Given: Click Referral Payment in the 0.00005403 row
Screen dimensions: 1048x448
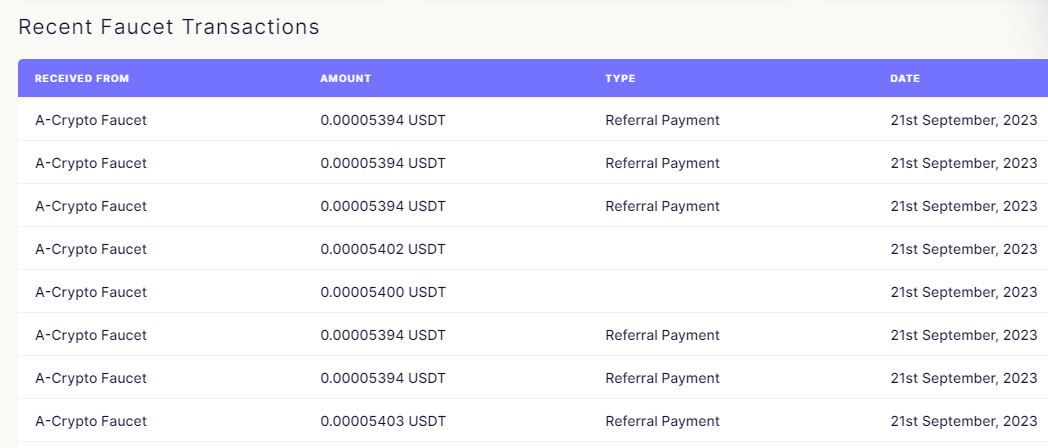Looking at the screenshot, I should (662, 421).
